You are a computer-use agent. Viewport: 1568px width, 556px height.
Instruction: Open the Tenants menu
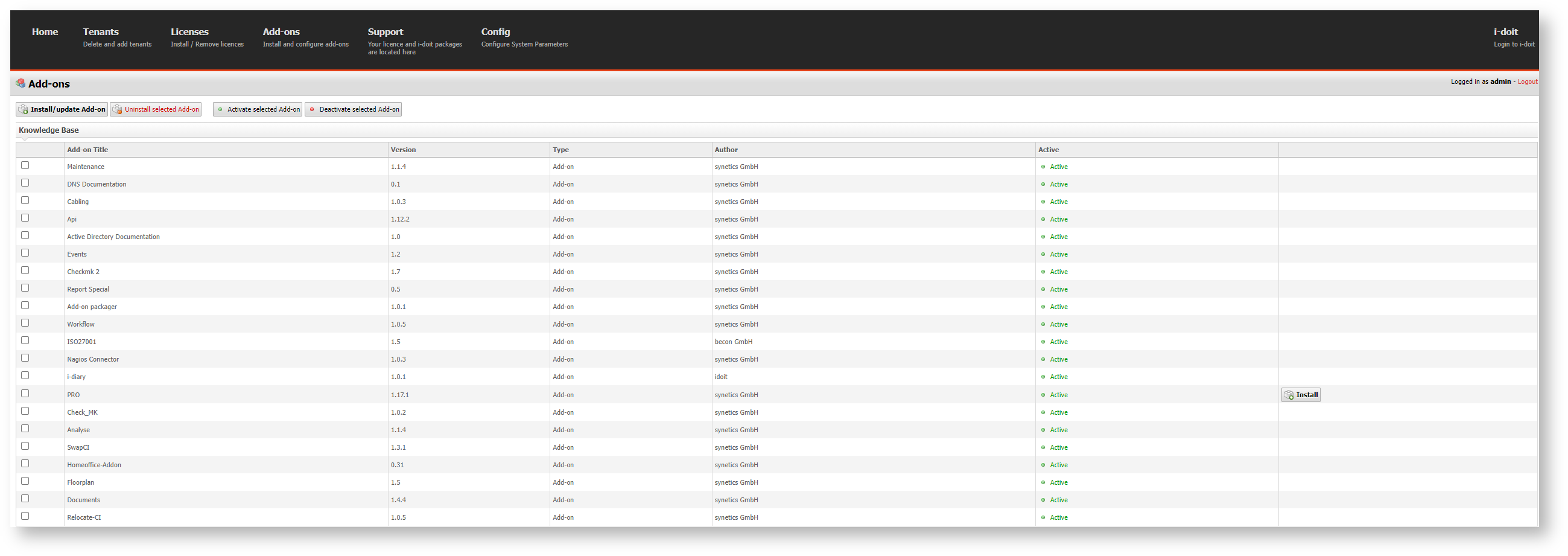pos(117,37)
